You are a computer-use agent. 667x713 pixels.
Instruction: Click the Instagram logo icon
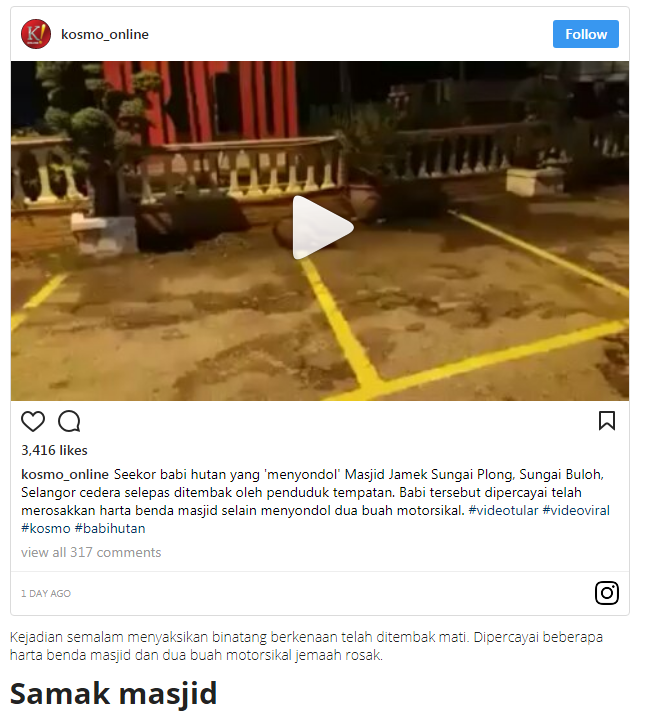(607, 593)
